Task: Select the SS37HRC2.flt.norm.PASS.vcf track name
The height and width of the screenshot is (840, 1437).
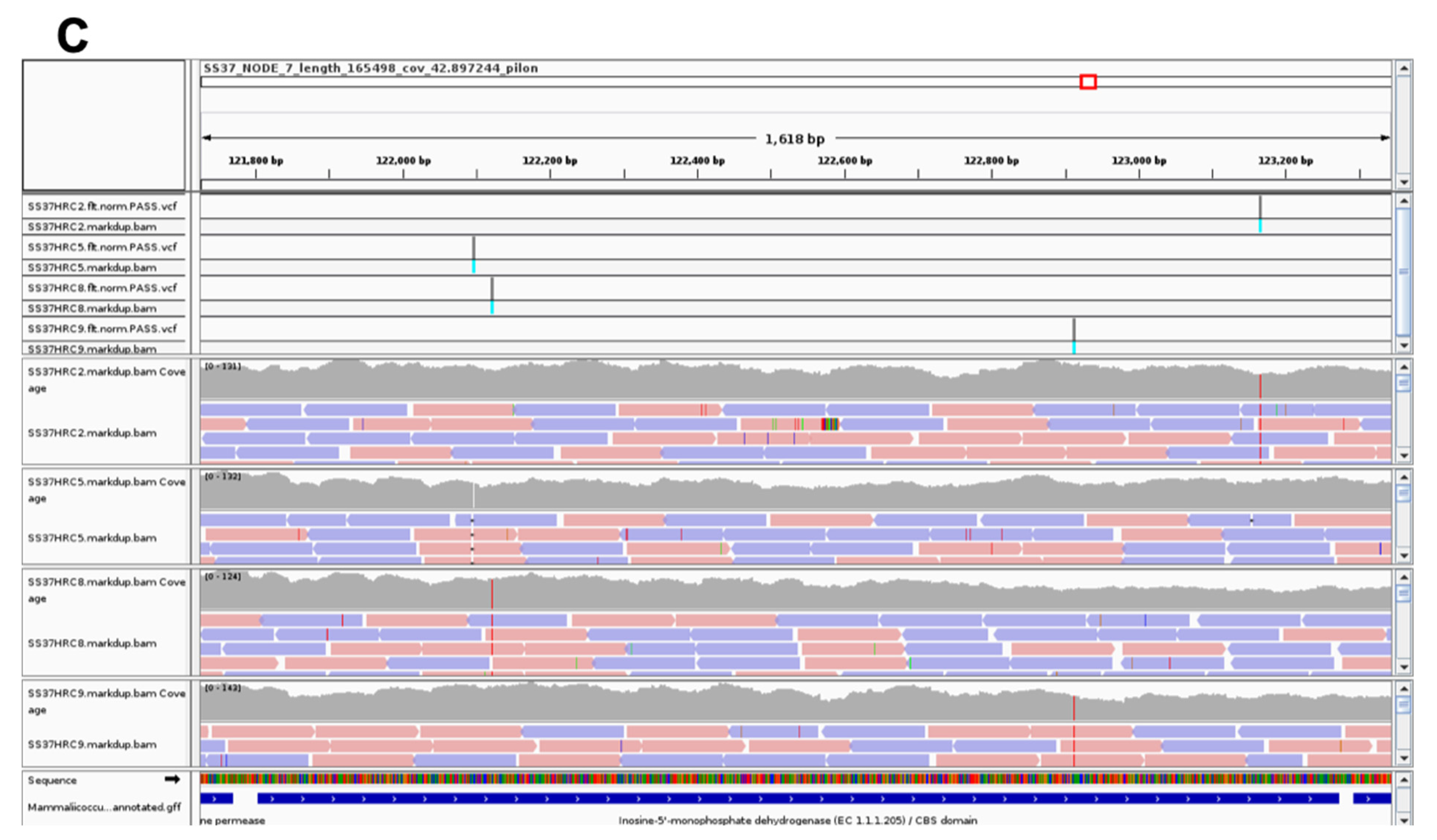Action: click(102, 206)
